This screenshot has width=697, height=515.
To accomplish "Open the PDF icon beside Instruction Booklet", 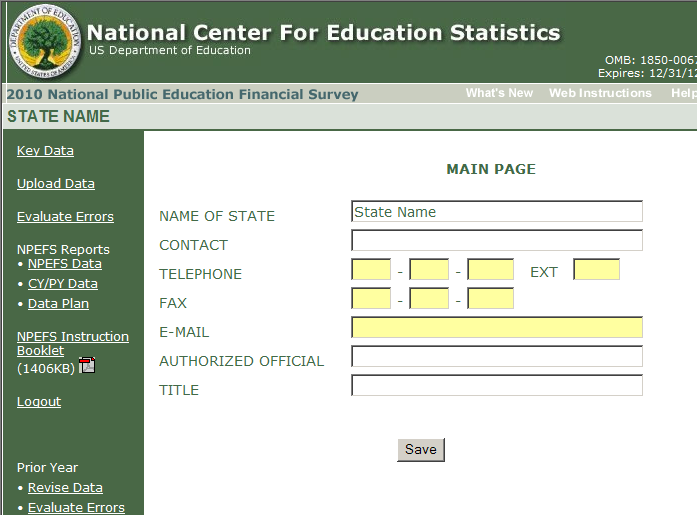I will pos(87,365).
